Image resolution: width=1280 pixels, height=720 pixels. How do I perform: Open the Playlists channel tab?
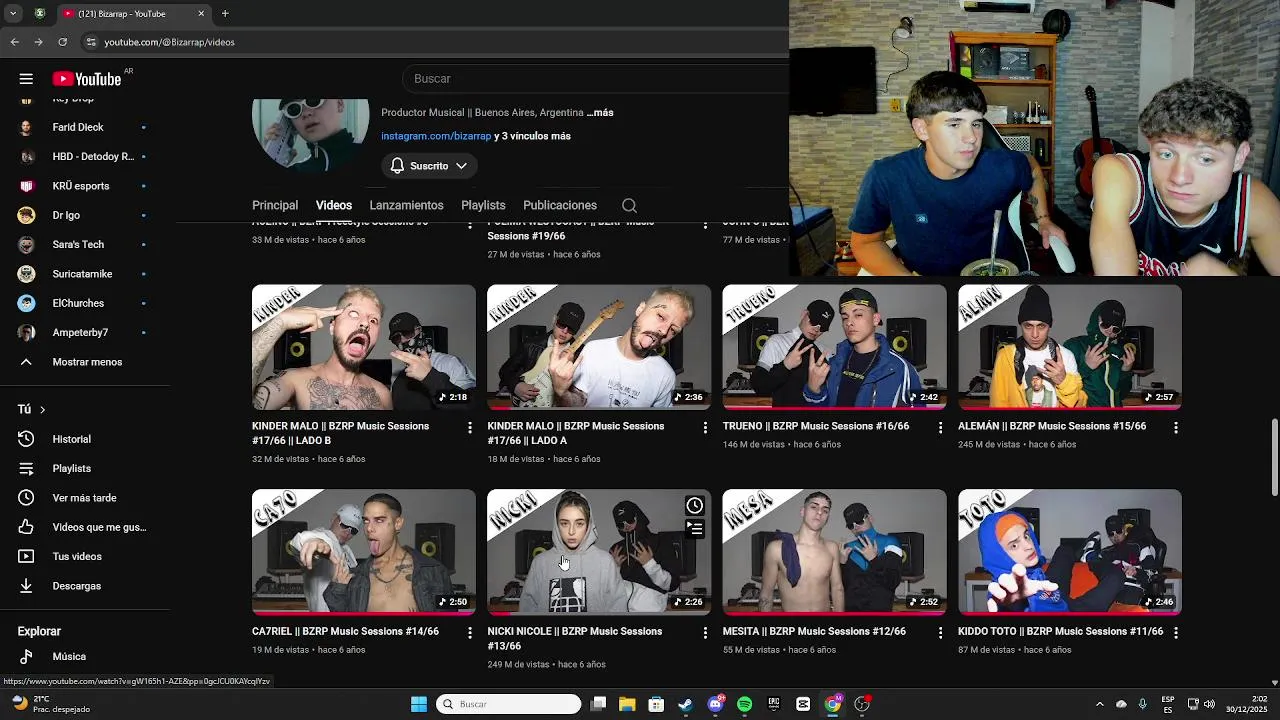(483, 205)
